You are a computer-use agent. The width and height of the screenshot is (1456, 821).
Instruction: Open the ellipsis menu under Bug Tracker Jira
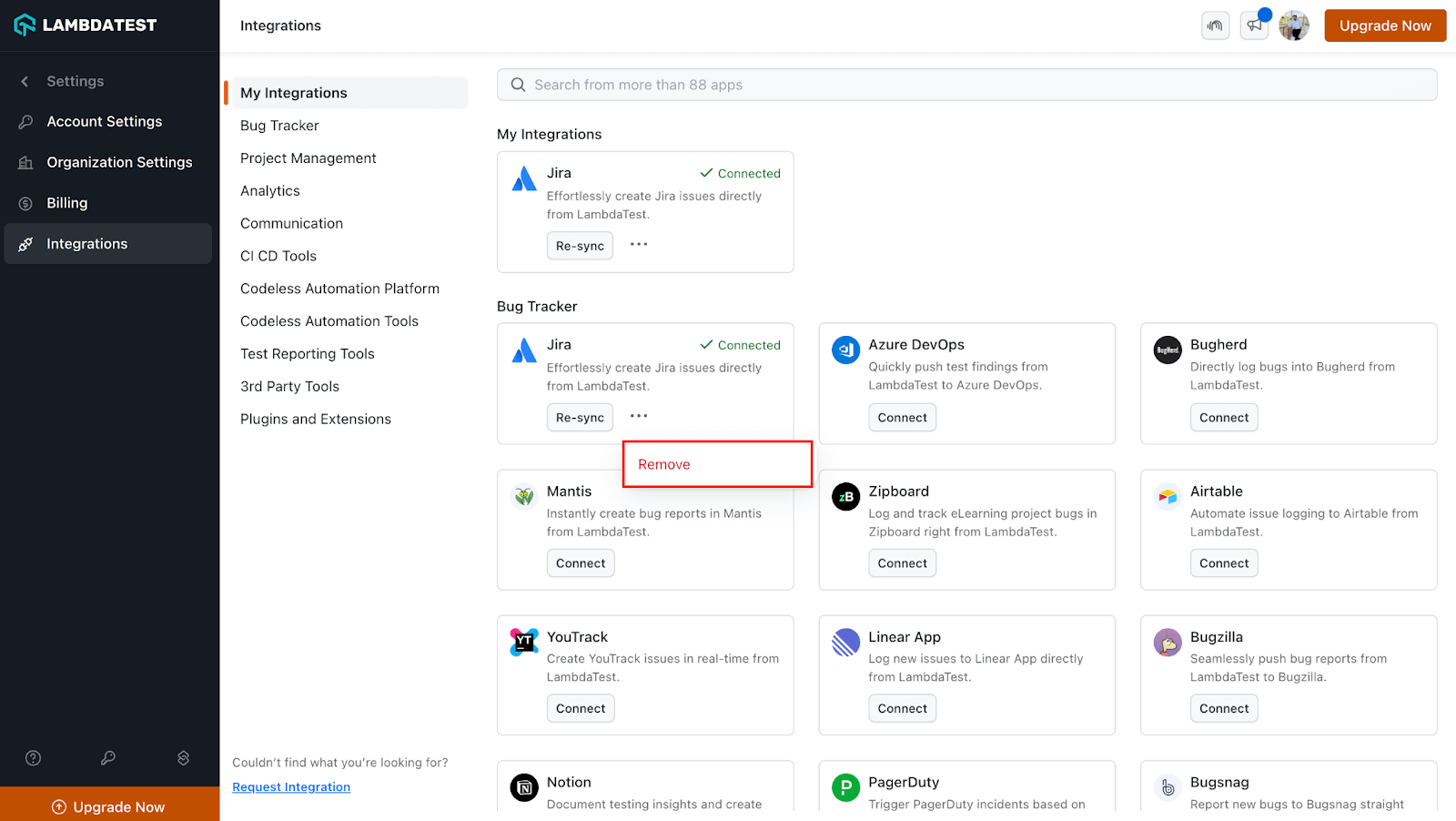(x=639, y=416)
